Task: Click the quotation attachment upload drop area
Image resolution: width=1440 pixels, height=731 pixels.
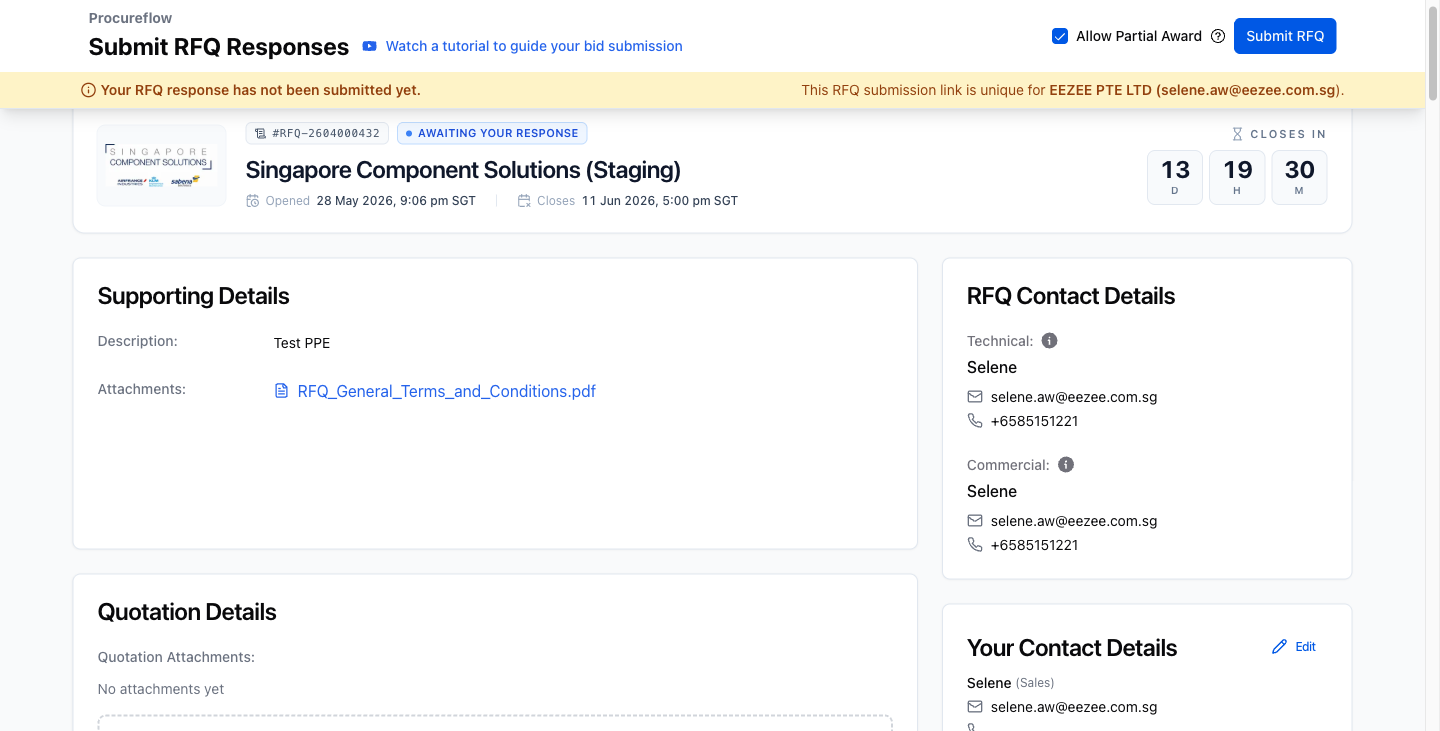Action: coord(495,723)
